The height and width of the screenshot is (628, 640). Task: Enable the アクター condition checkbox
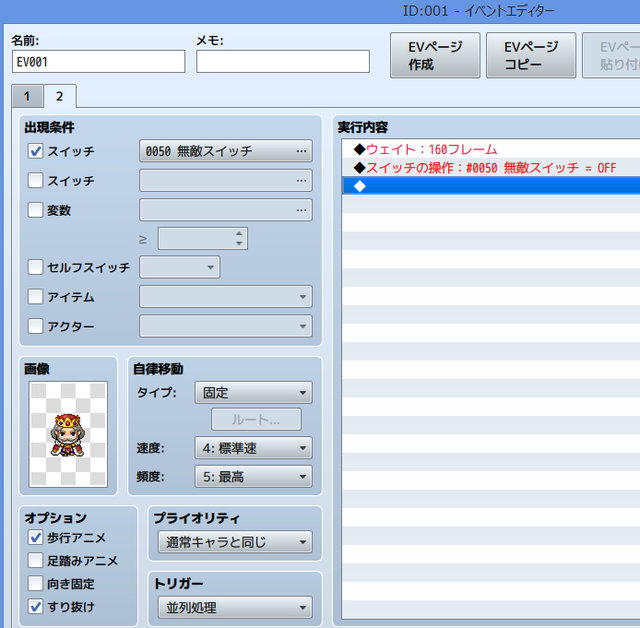pyautogui.click(x=35, y=326)
